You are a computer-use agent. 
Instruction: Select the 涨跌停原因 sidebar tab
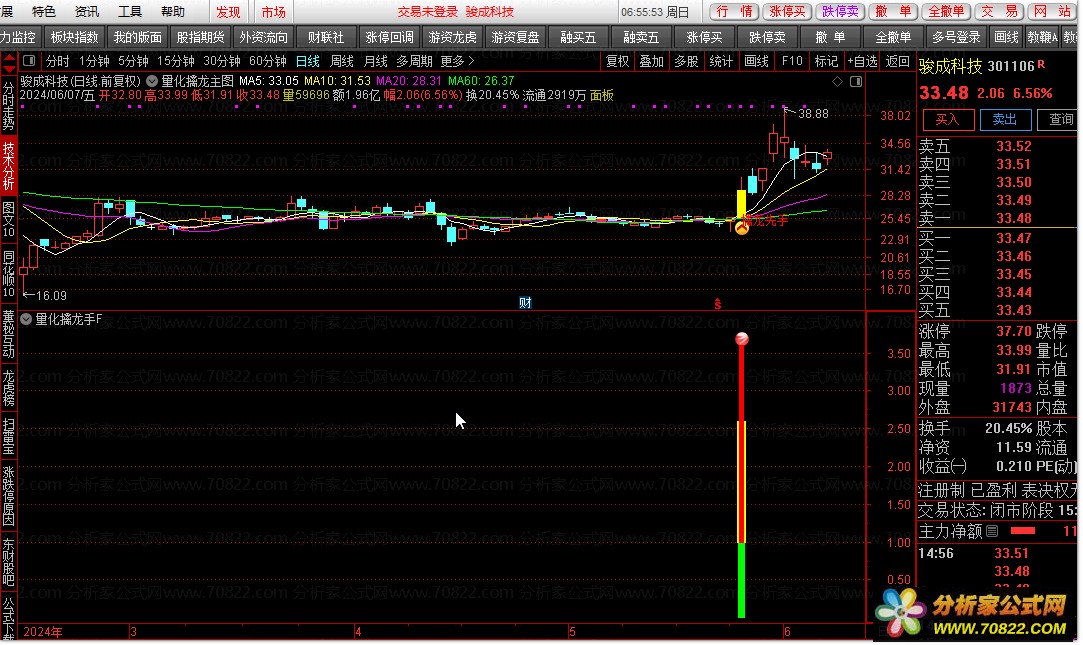[8, 497]
